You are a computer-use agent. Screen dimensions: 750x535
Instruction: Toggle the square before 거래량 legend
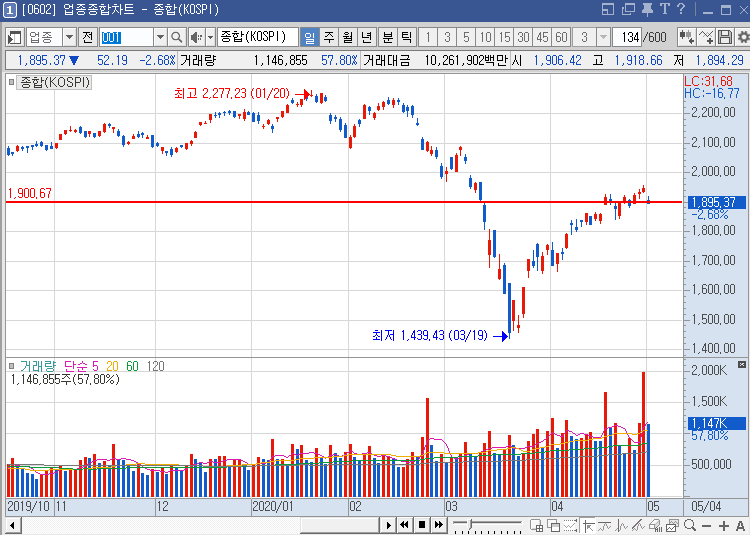[x=11, y=366]
